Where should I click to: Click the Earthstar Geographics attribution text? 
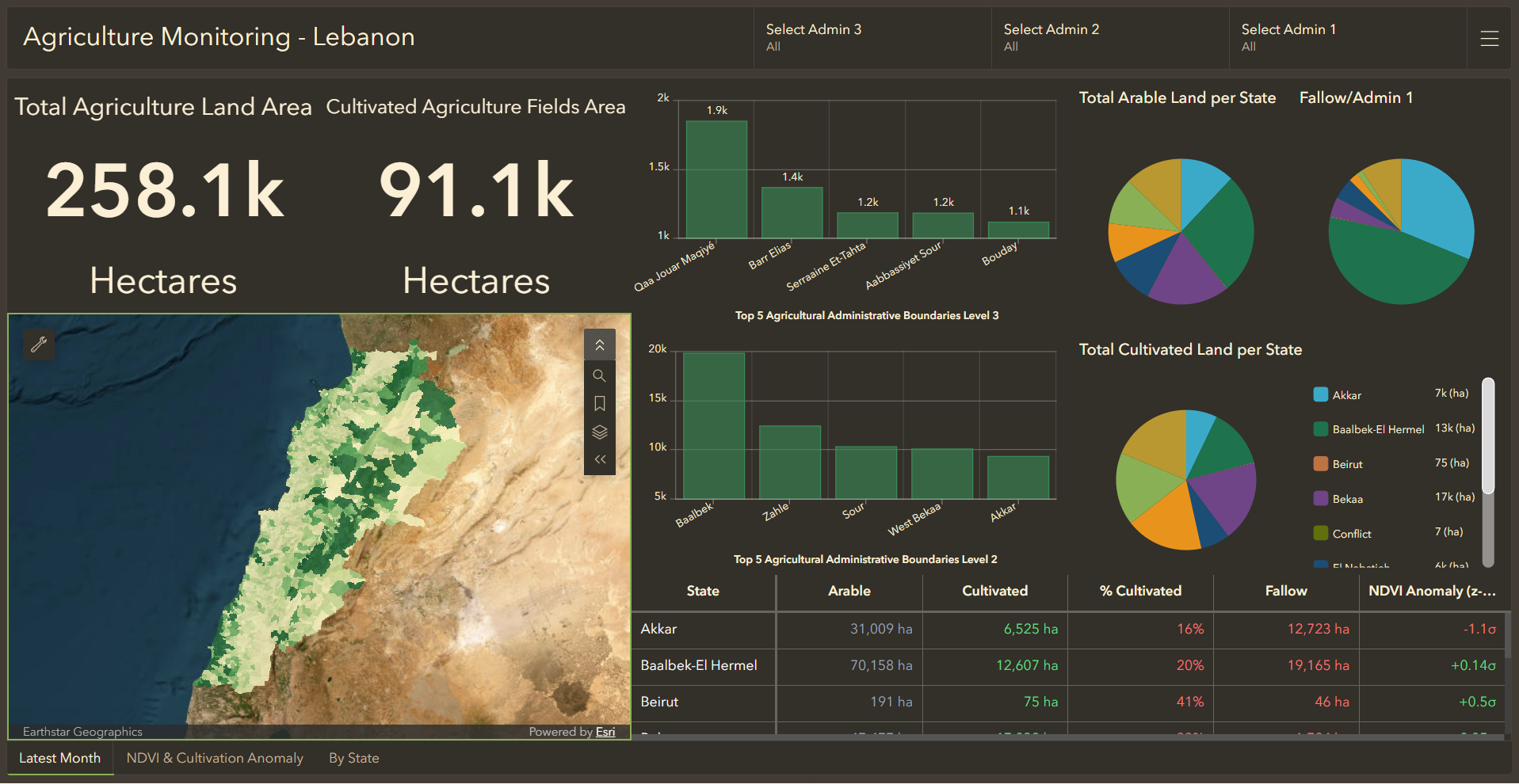82,732
